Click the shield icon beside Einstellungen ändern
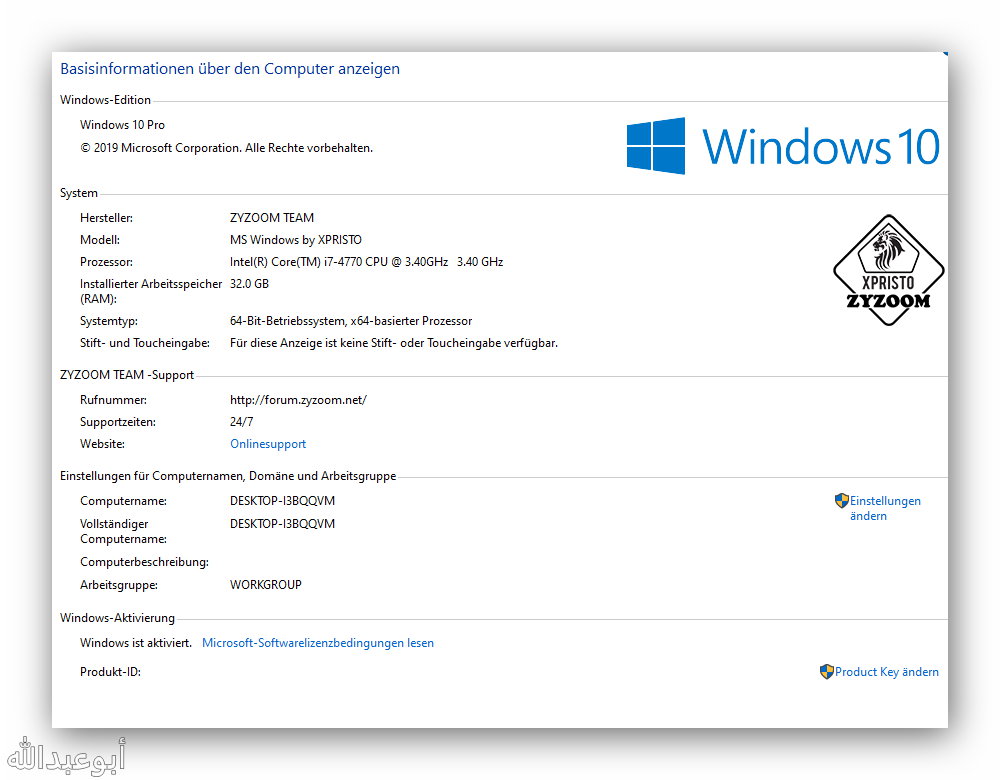Image resolution: width=1000 pixels, height=780 pixels. [841, 501]
